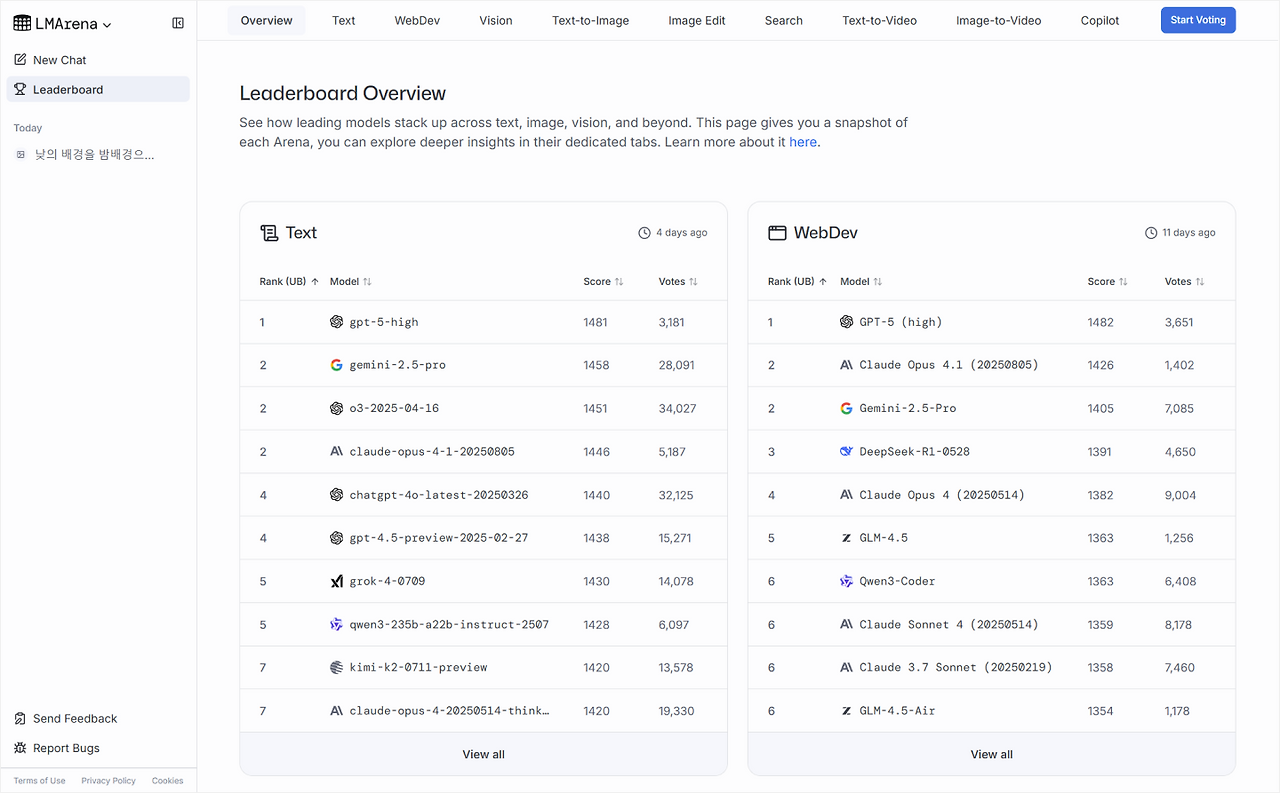Collapse the sidebar with the panel icon
Screen dimensions: 1280x793
click(178, 23)
